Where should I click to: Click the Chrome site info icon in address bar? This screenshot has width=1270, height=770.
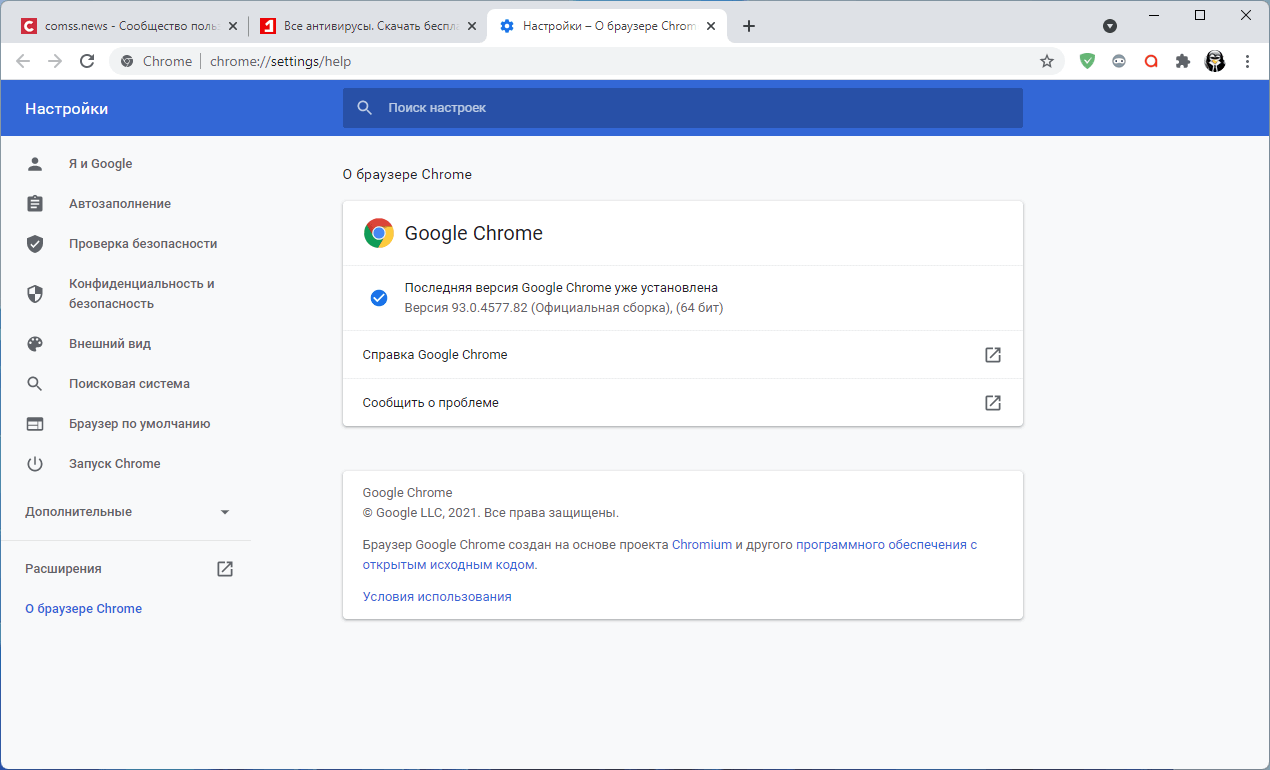127,61
